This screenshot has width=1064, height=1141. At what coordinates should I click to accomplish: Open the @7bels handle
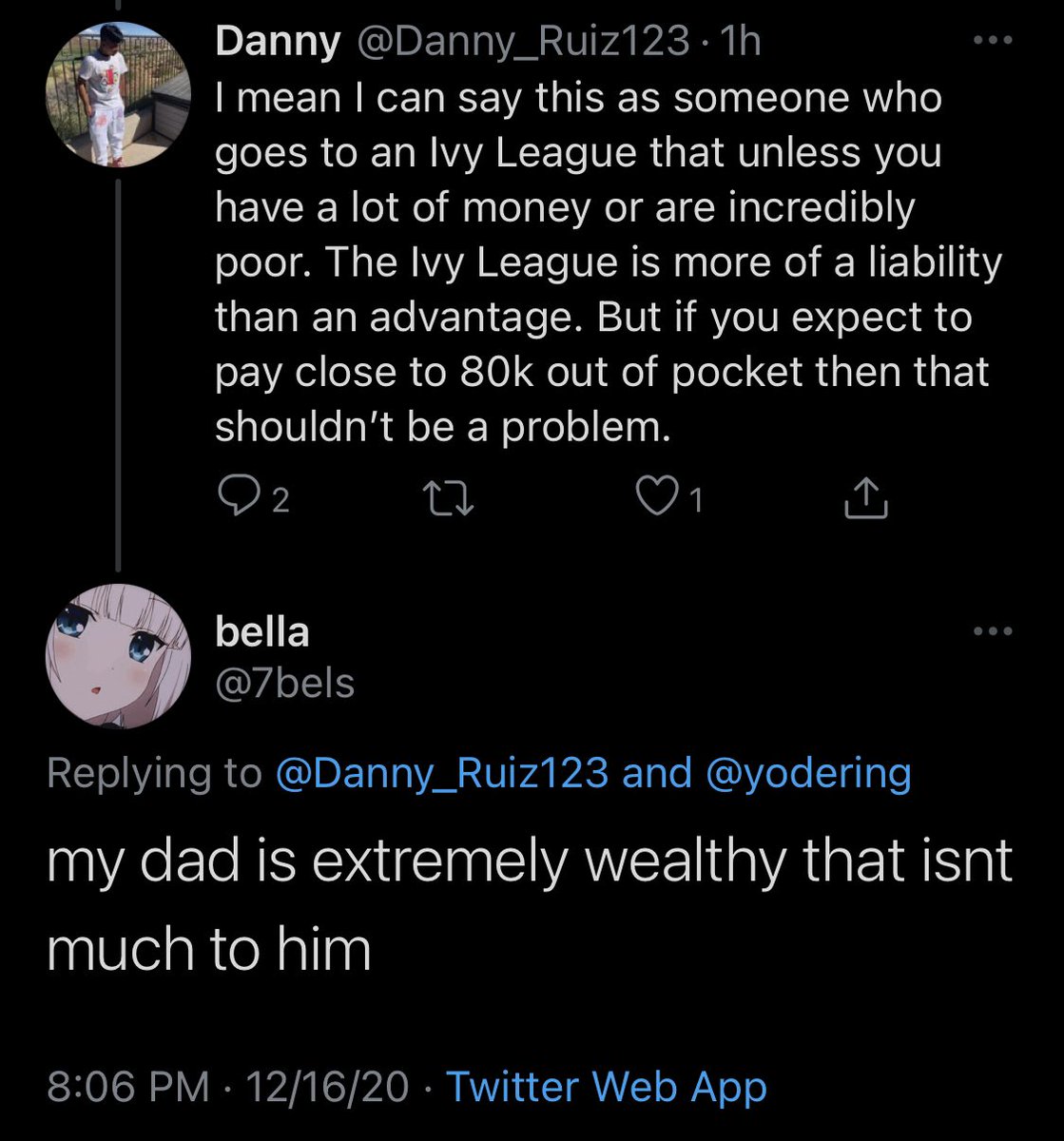coord(285,683)
